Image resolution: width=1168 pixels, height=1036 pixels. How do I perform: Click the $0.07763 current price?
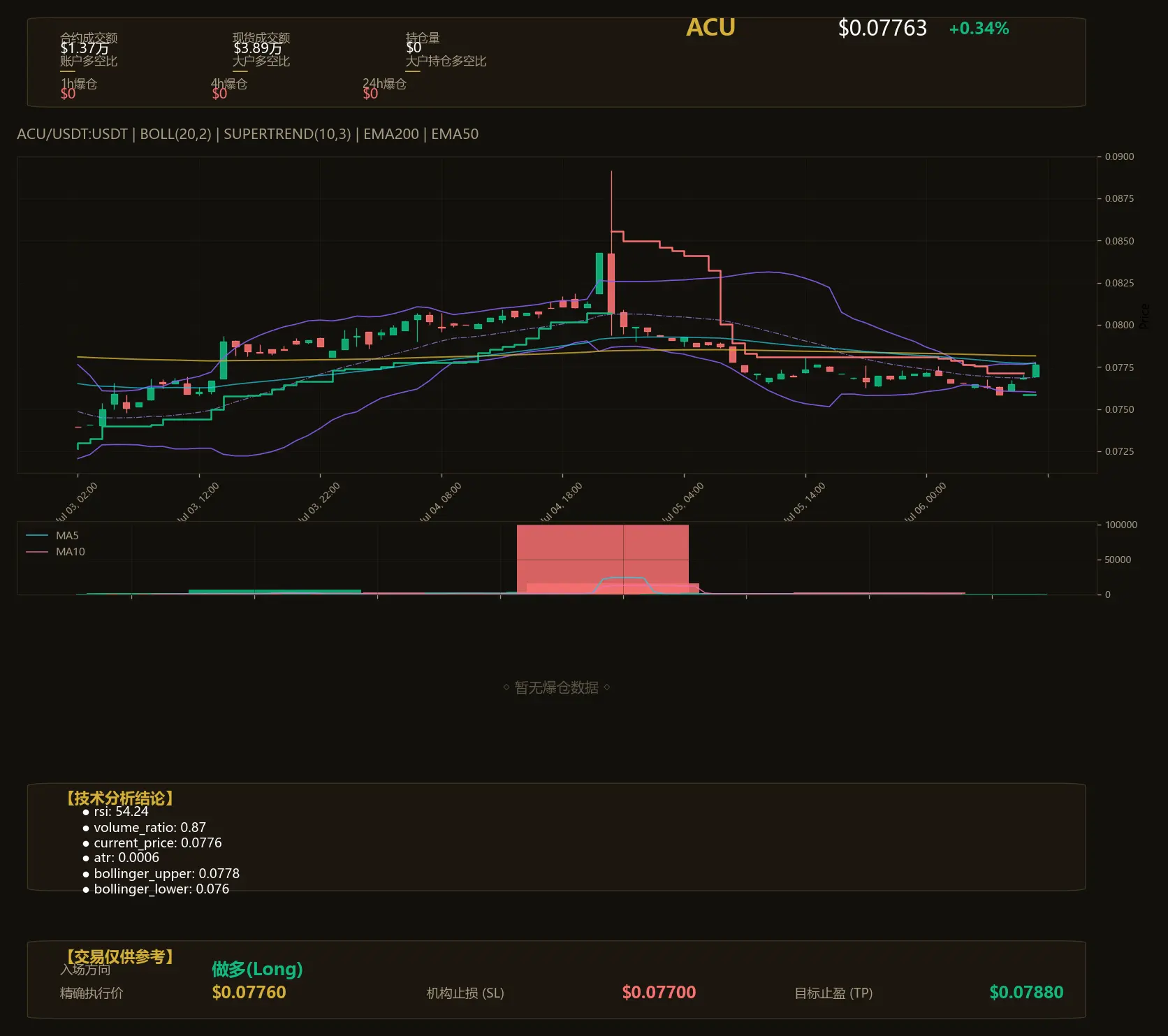[882, 28]
